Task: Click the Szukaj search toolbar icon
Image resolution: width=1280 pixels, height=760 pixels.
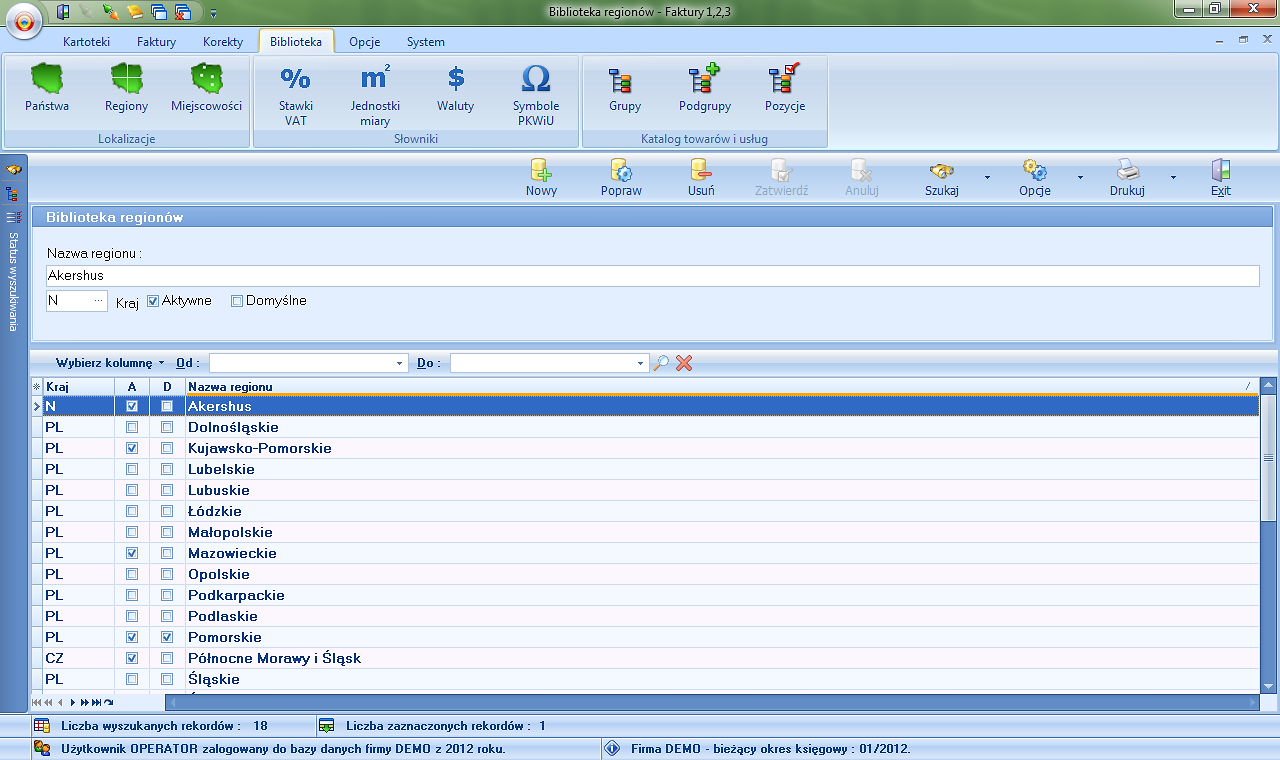Action: 941,177
